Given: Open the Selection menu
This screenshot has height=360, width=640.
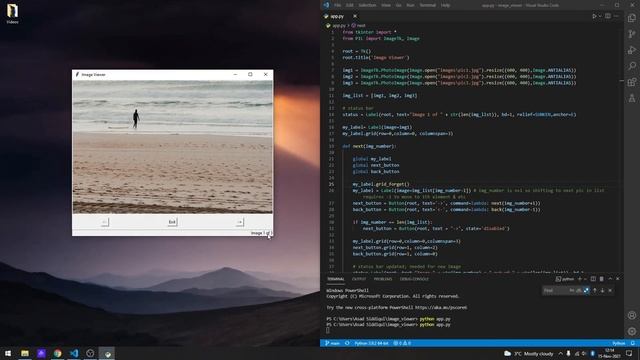Looking at the screenshot, I should click(x=367, y=5).
